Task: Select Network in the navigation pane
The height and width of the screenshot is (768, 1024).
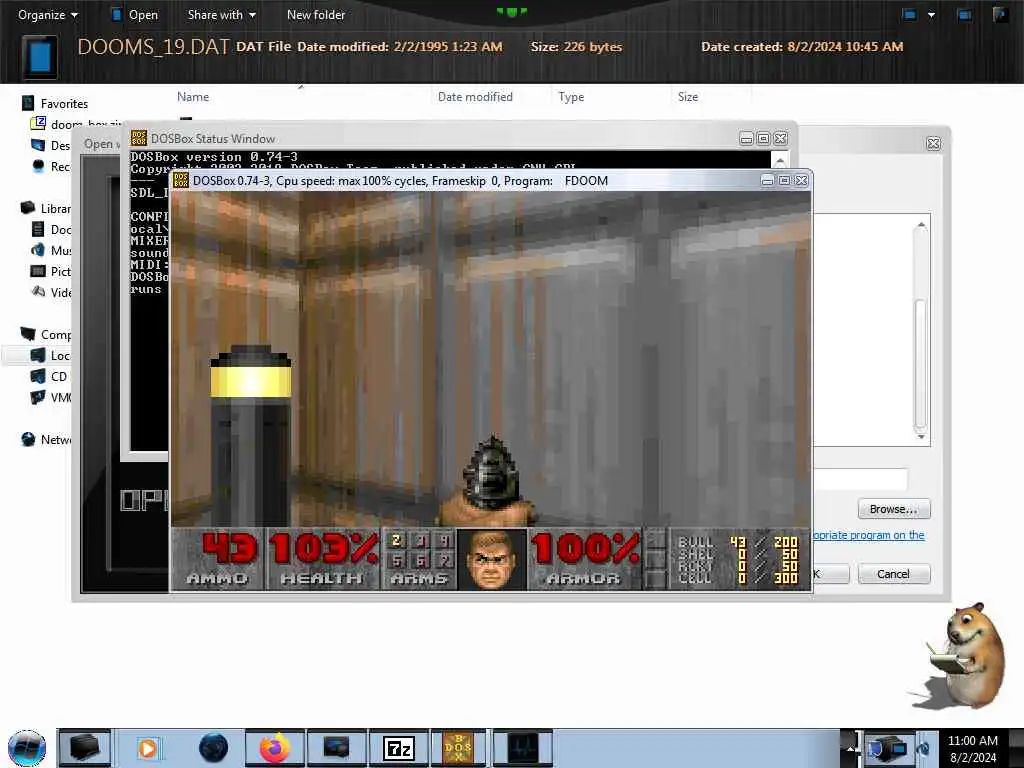Action: [x=56, y=440]
